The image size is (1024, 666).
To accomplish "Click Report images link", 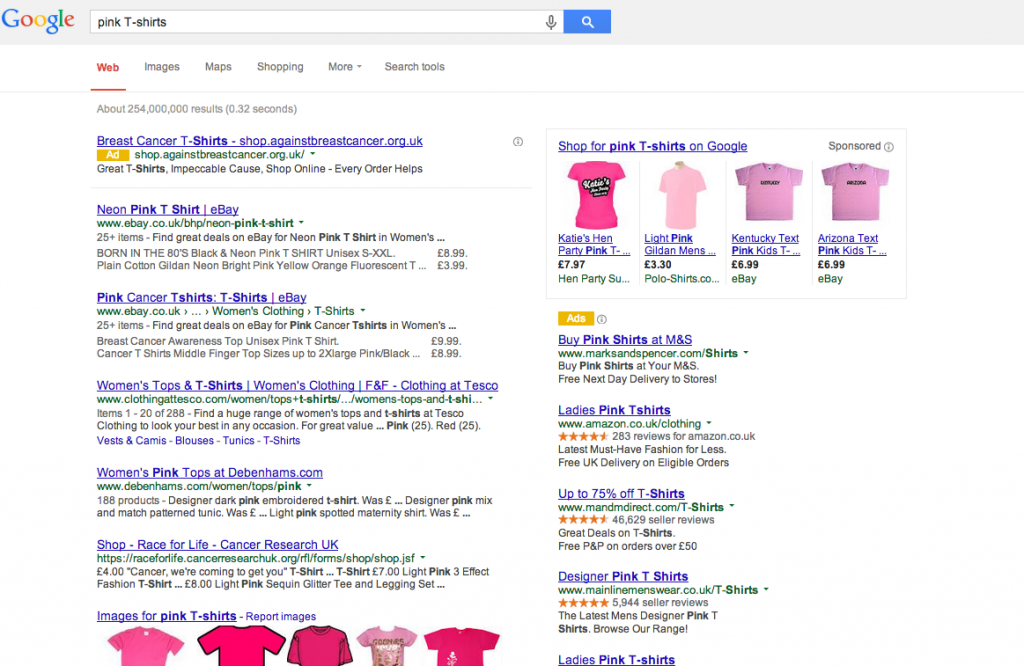I will coord(281,616).
